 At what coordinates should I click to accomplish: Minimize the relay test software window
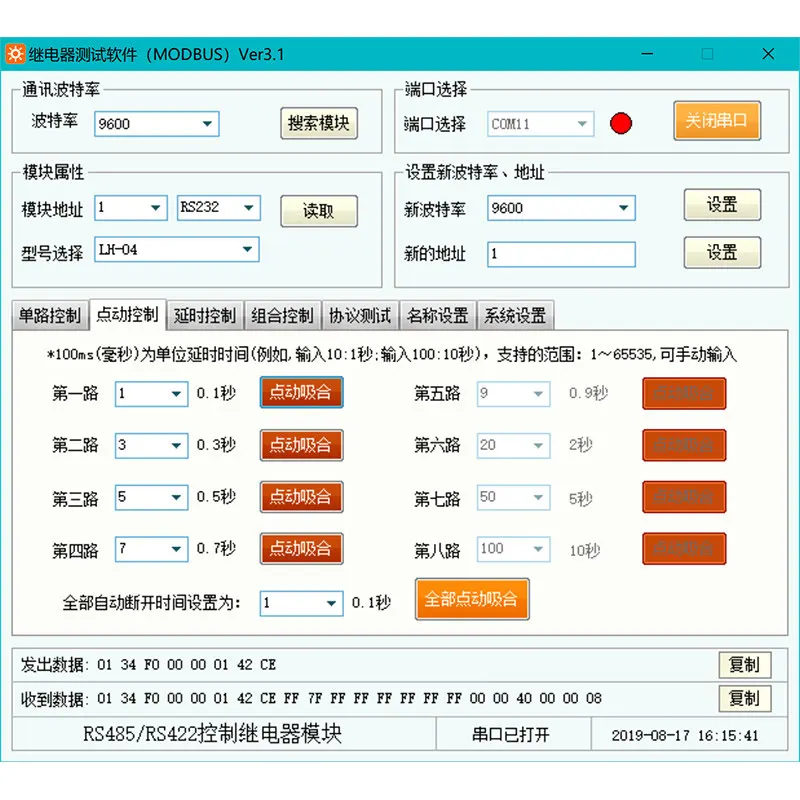[x=647, y=54]
